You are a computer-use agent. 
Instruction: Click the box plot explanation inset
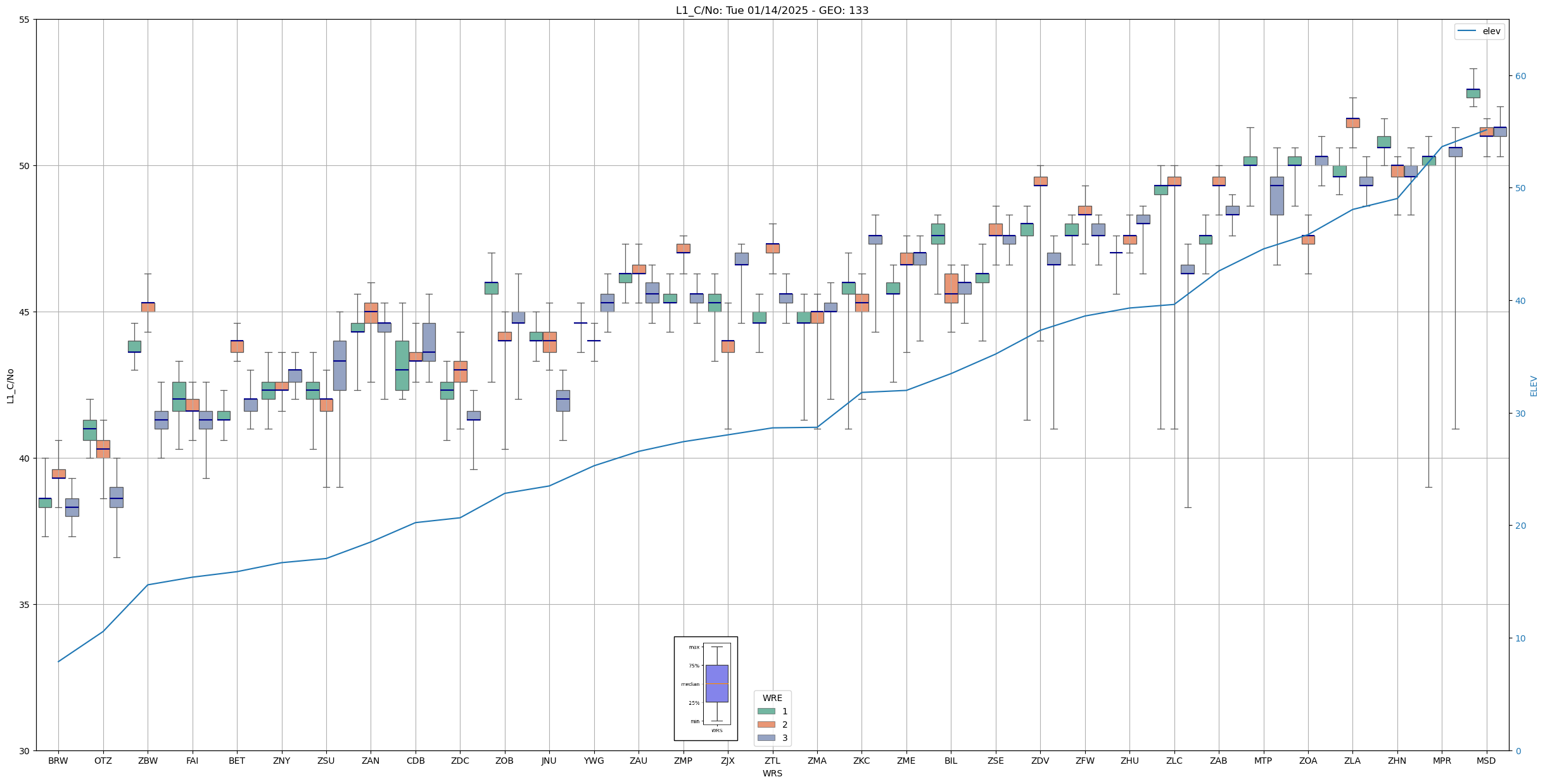click(x=705, y=688)
